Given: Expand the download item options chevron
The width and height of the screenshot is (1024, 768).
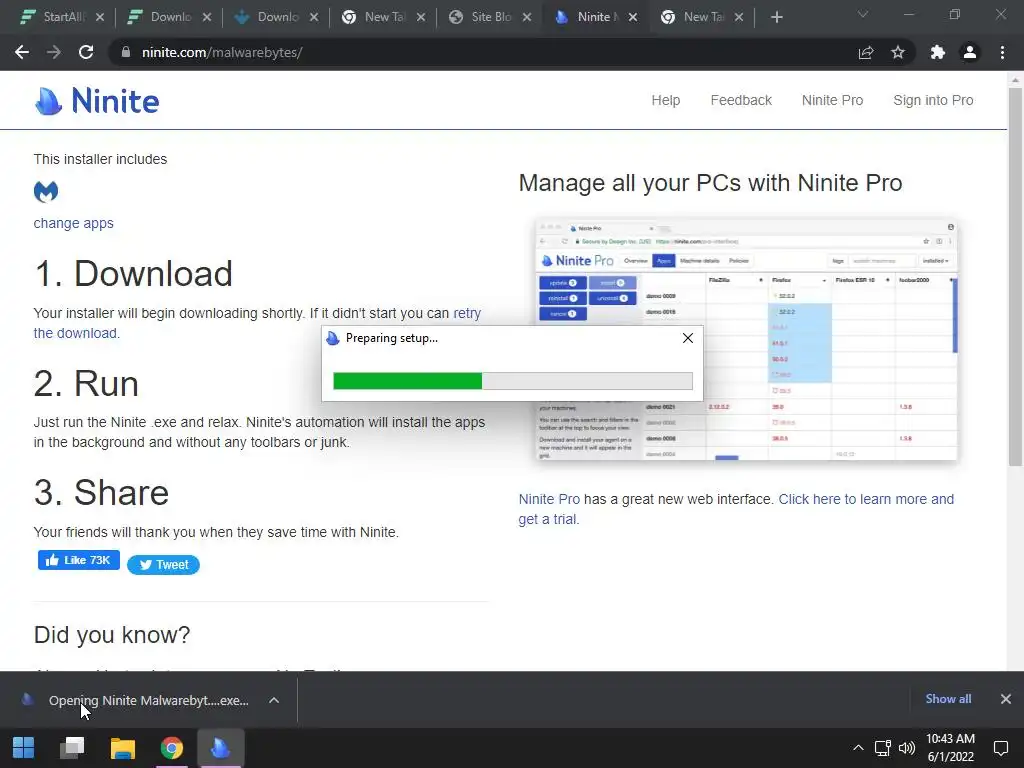Looking at the screenshot, I should (x=274, y=700).
